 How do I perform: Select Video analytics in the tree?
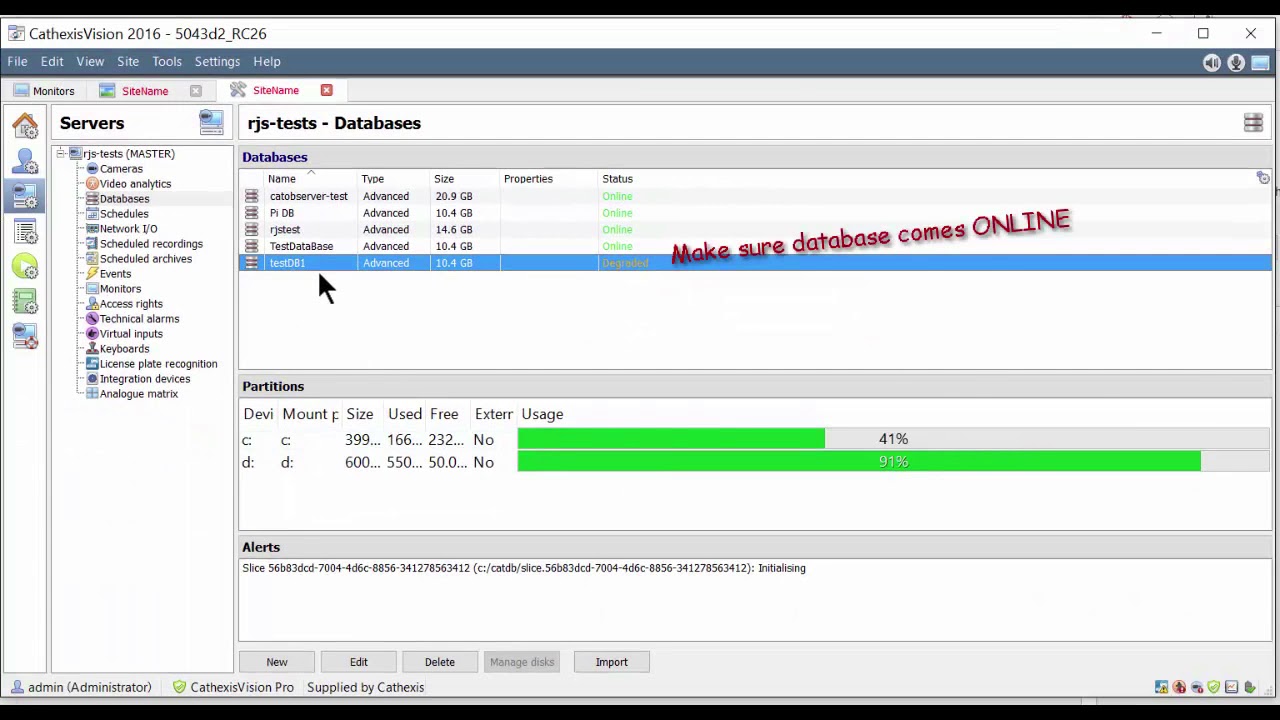coord(135,184)
